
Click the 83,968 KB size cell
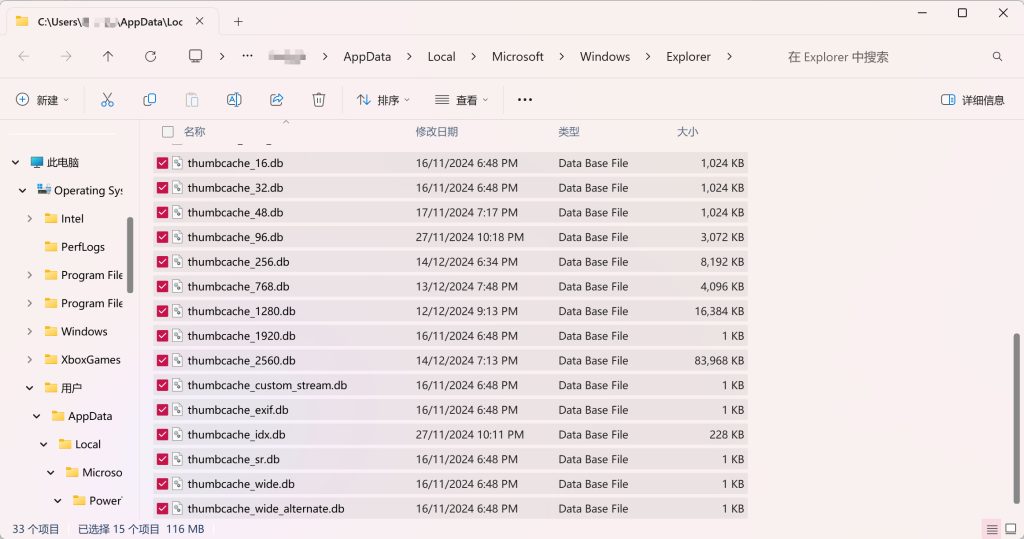click(719, 361)
